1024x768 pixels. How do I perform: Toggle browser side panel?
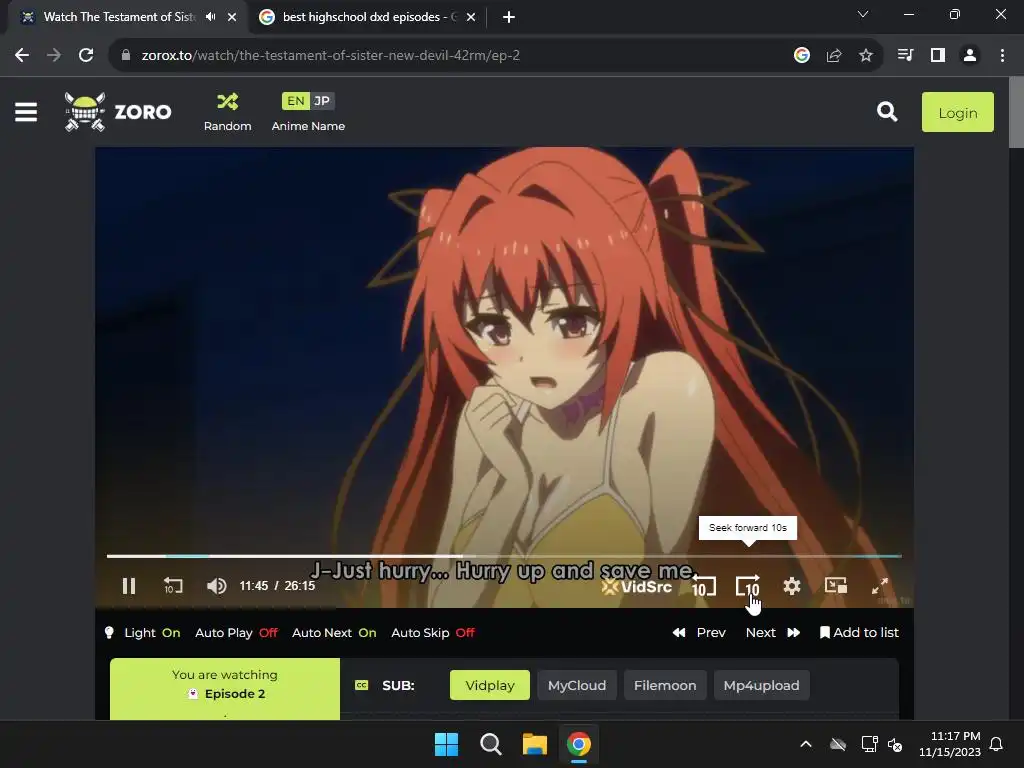click(x=938, y=56)
